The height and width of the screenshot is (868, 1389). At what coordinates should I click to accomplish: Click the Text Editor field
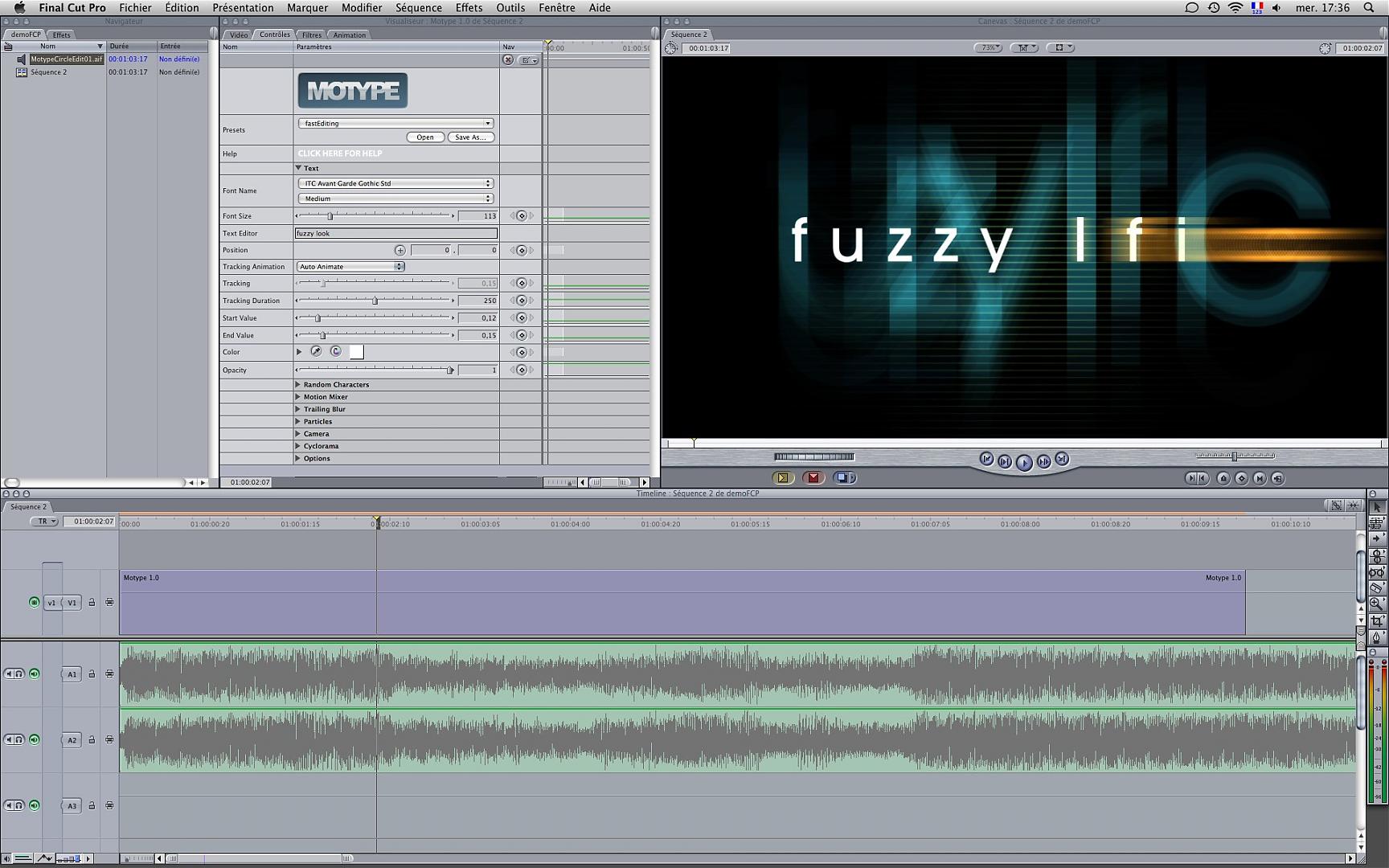tap(396, 233)
